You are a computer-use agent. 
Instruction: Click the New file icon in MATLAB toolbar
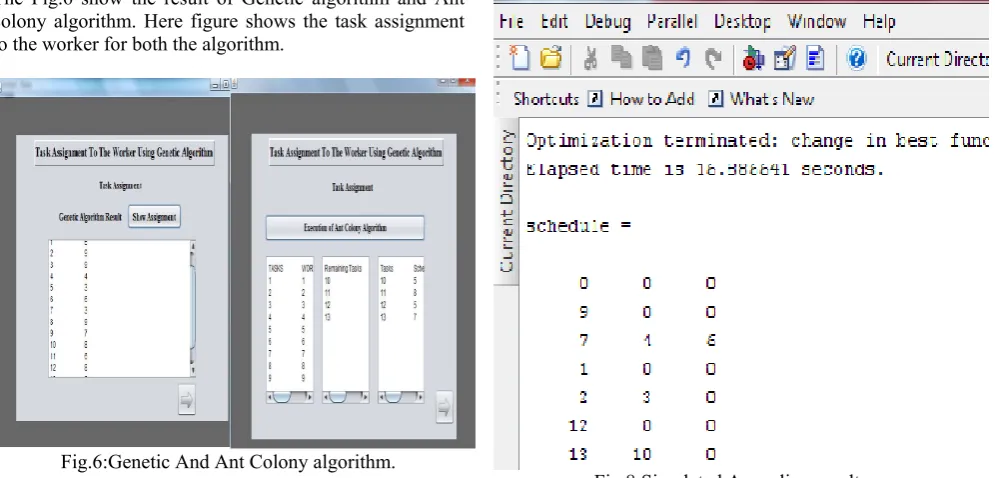[x=520, y=58]
